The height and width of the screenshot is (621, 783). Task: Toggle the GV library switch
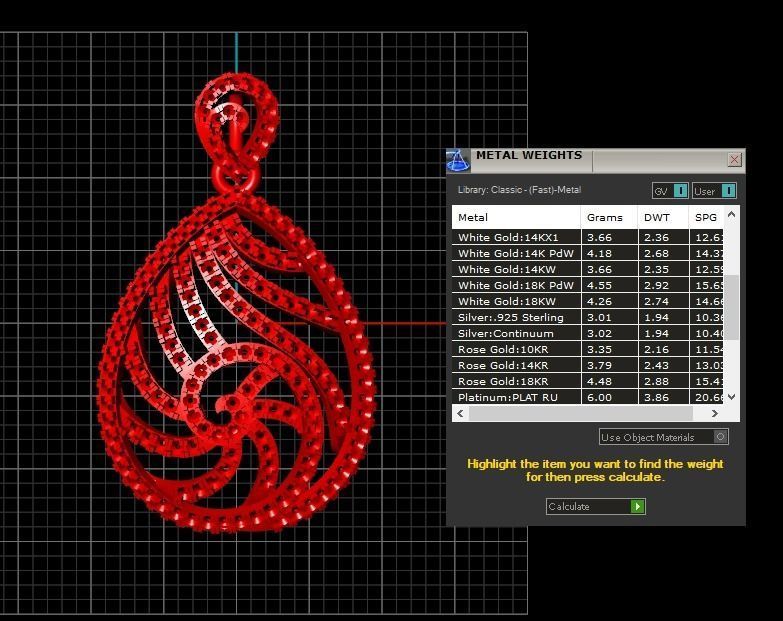[x=670, y=191]
